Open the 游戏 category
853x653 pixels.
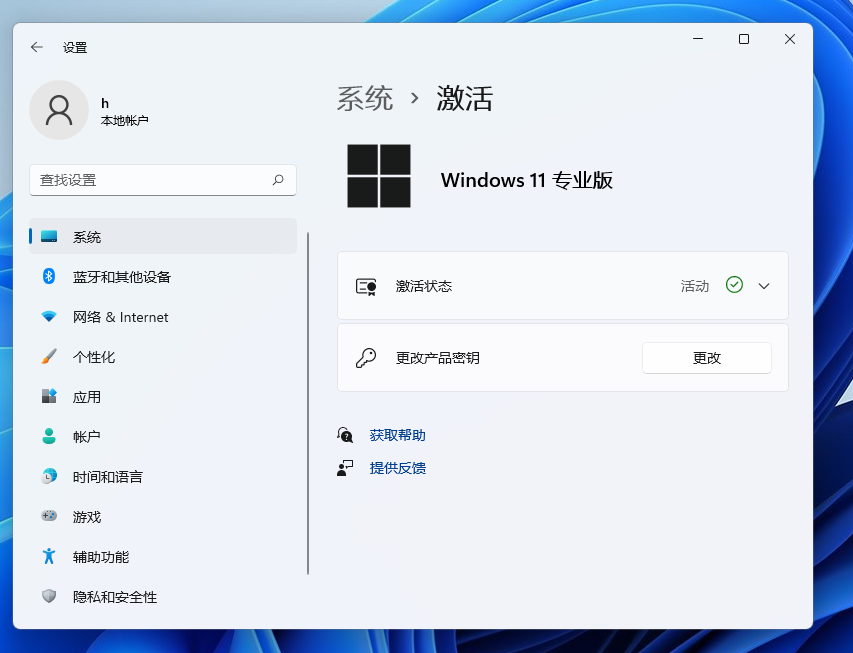[163, 516]
